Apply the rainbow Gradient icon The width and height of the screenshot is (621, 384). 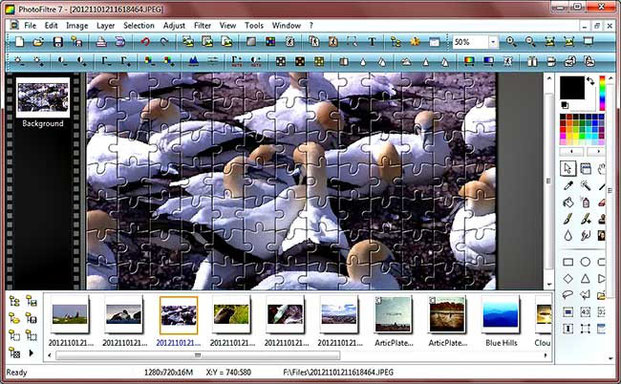[x=469, y=61]
